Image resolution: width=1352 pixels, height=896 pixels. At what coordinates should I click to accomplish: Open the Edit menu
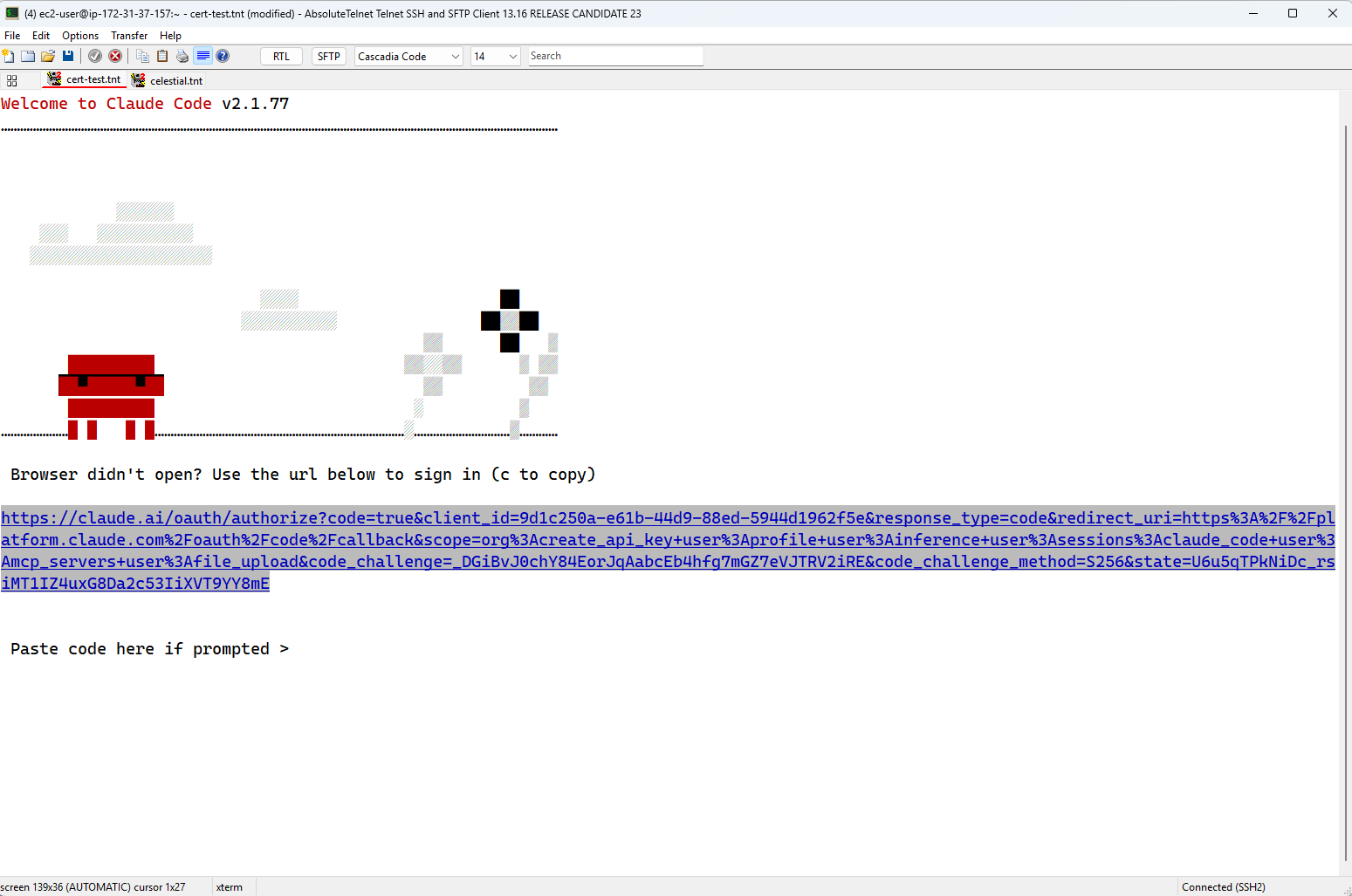41,36
